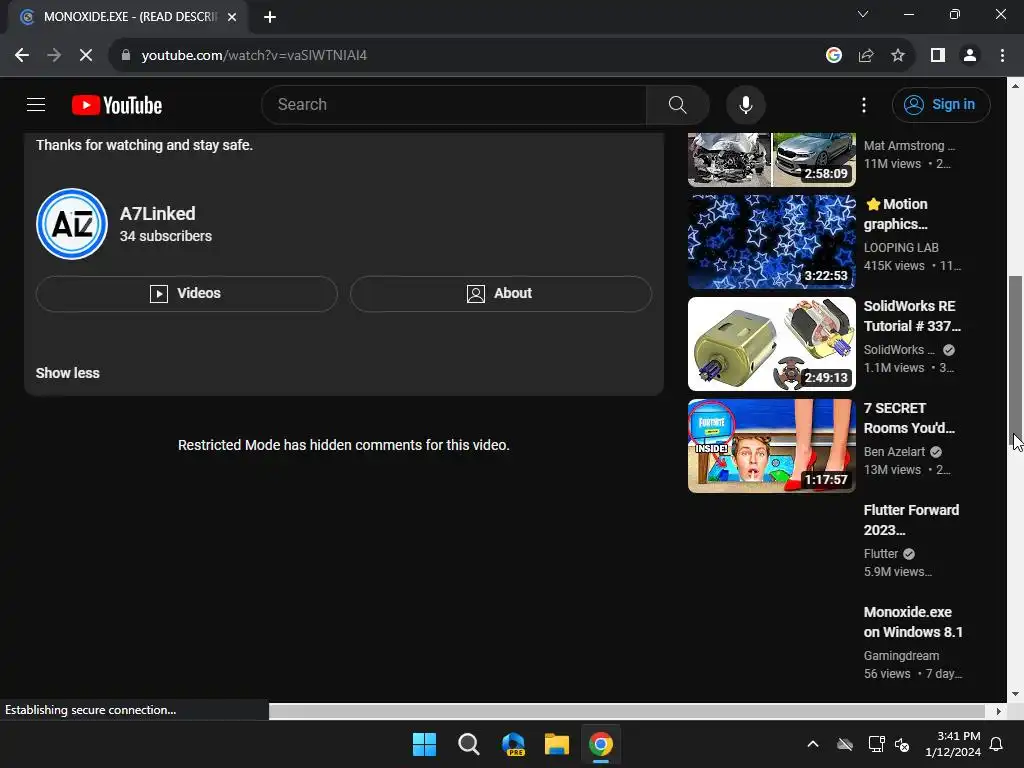Bookmark this tab with star icon

[x=898, y=56]
